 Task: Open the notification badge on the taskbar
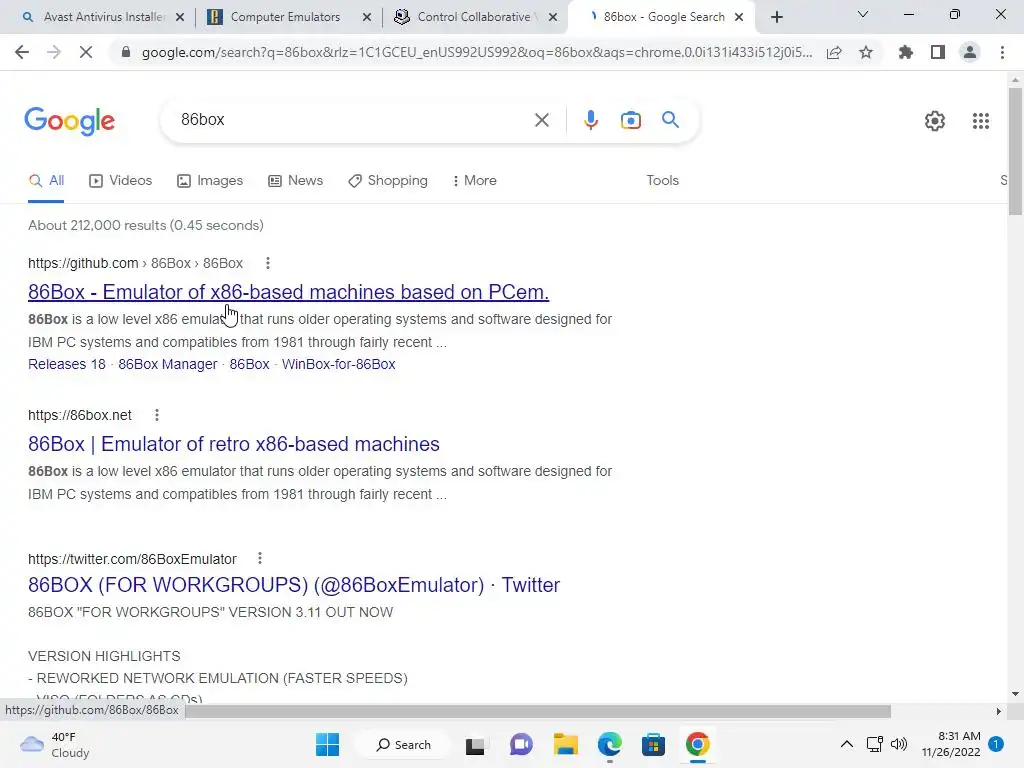996,744
